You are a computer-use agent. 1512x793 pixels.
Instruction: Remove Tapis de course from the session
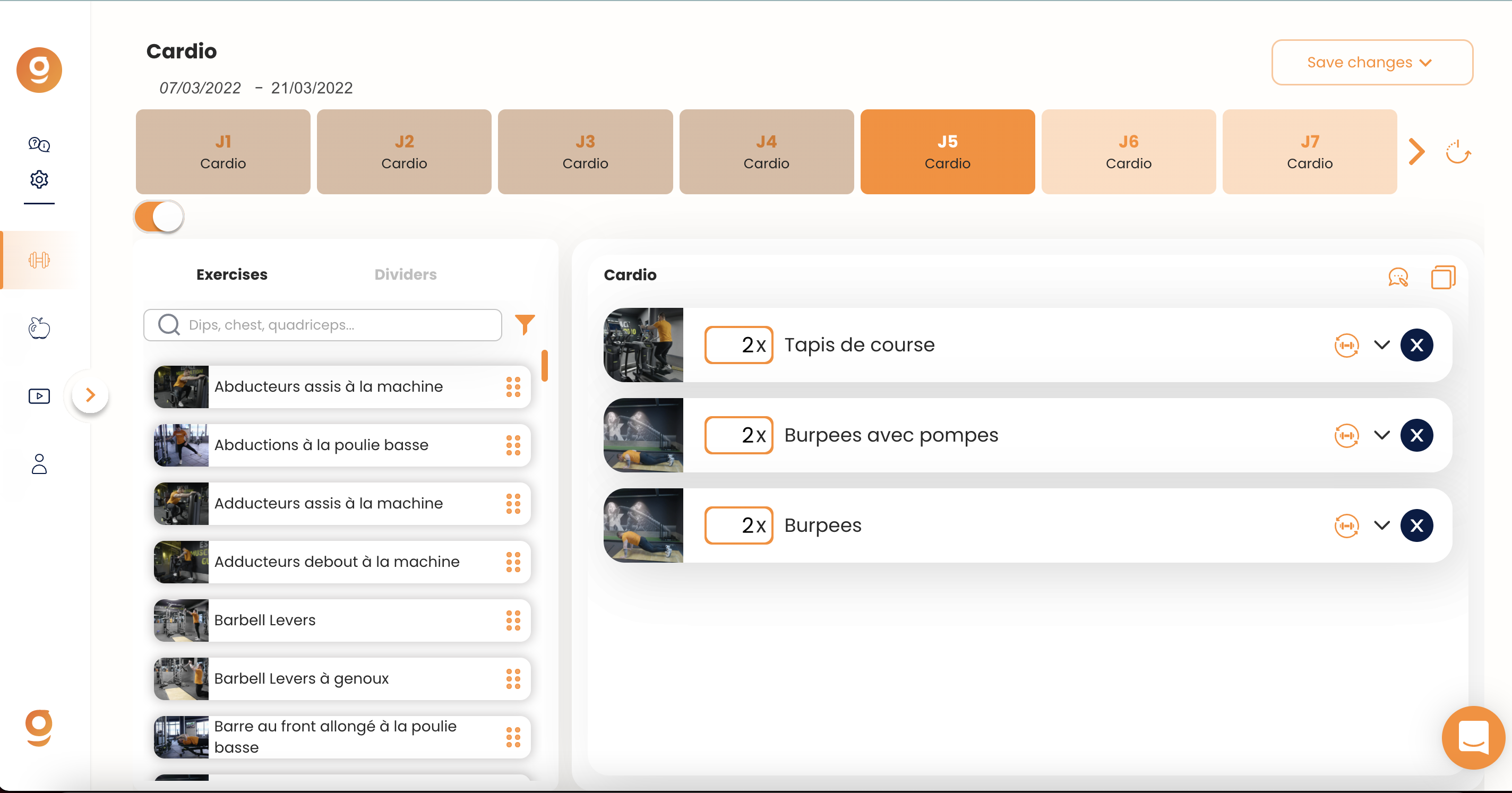[1416, 345]
